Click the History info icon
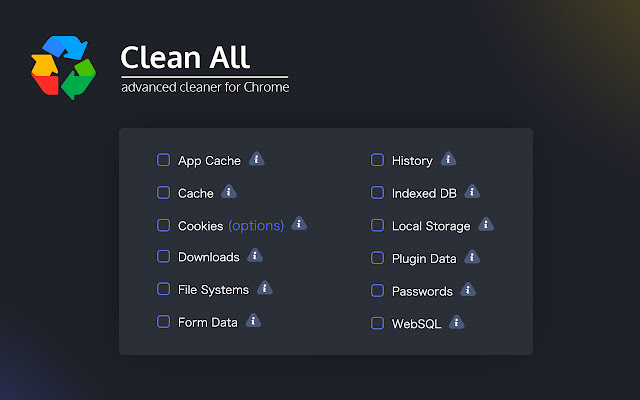Viewport: 640px width, 400px height. (x=448, y=159)
